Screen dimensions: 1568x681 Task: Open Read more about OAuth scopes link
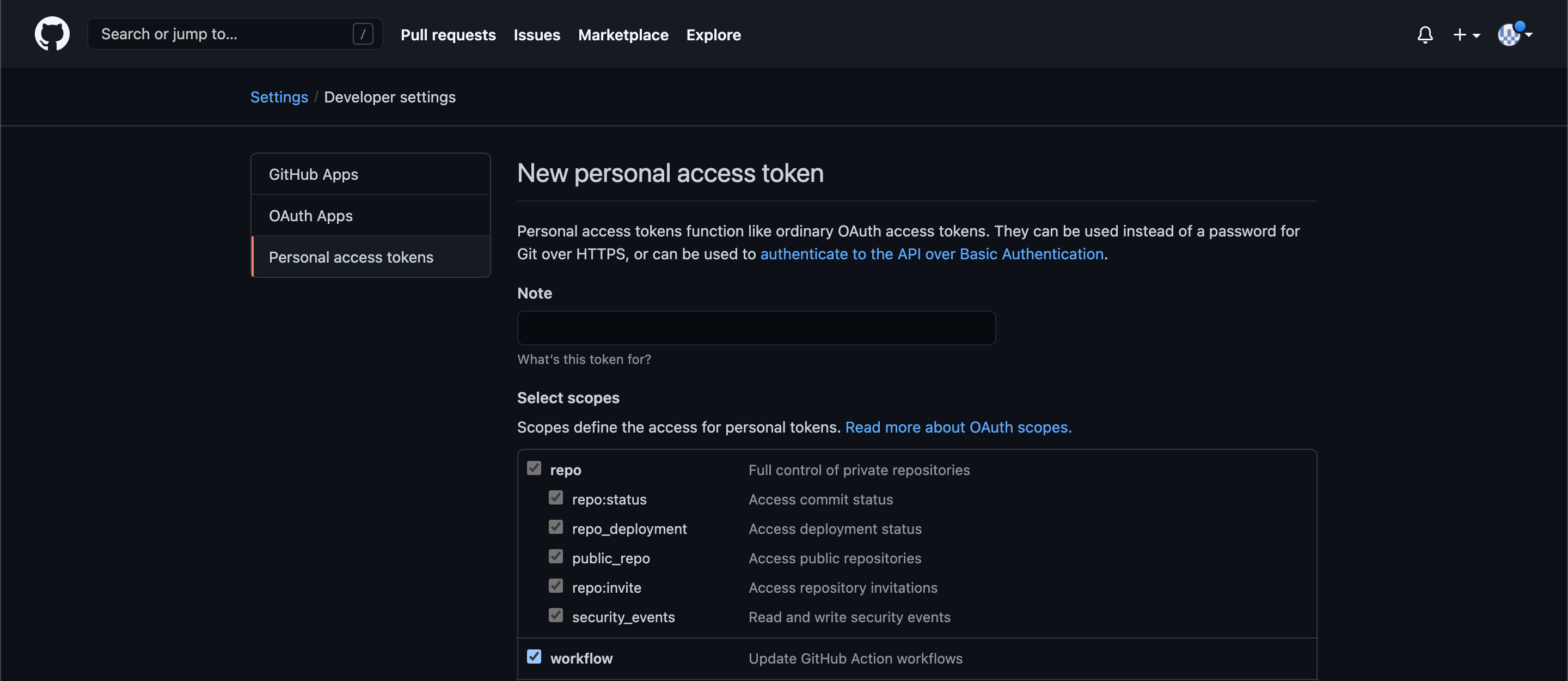pyautogui.click(x=958, y=427)
